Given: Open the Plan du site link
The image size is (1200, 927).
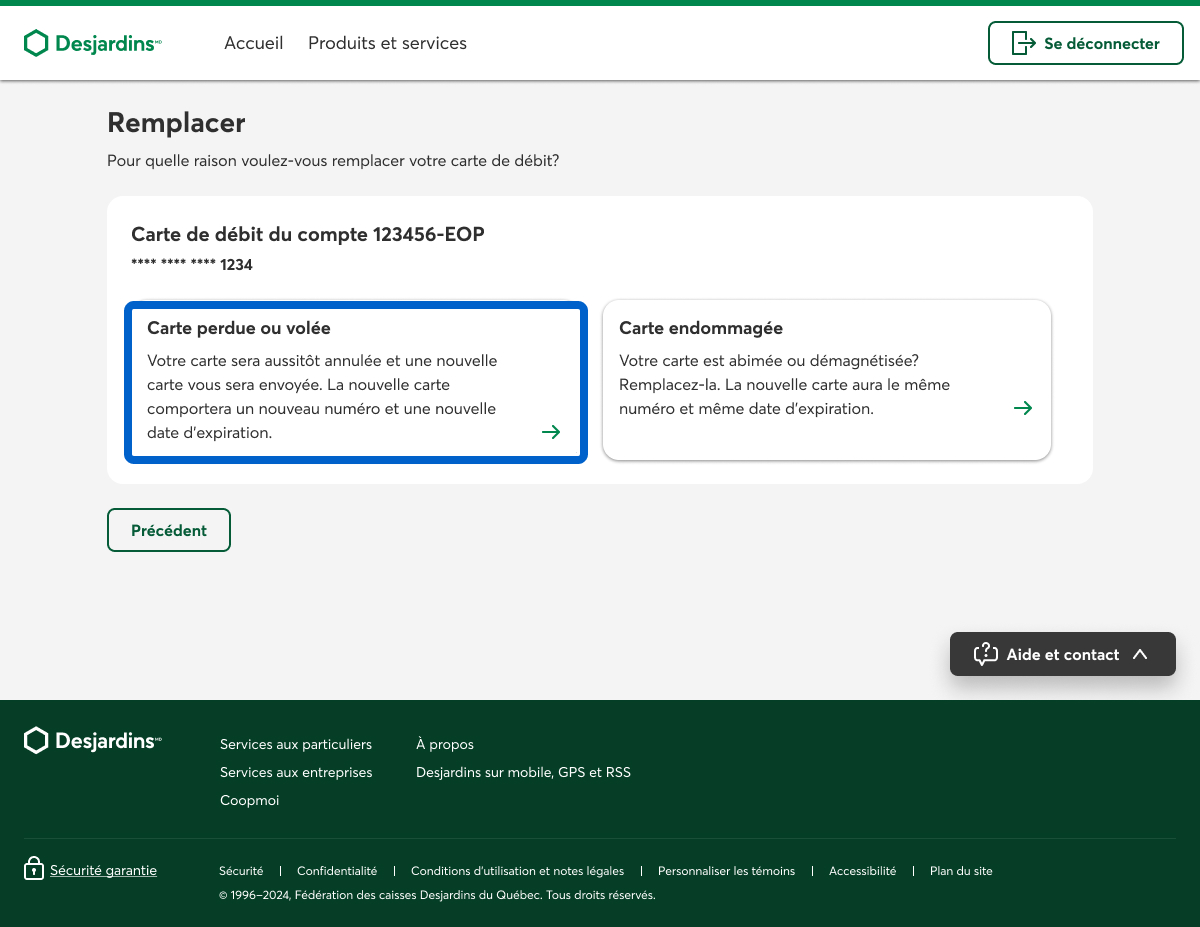Looking at the screenshot, I should point(961,871).
